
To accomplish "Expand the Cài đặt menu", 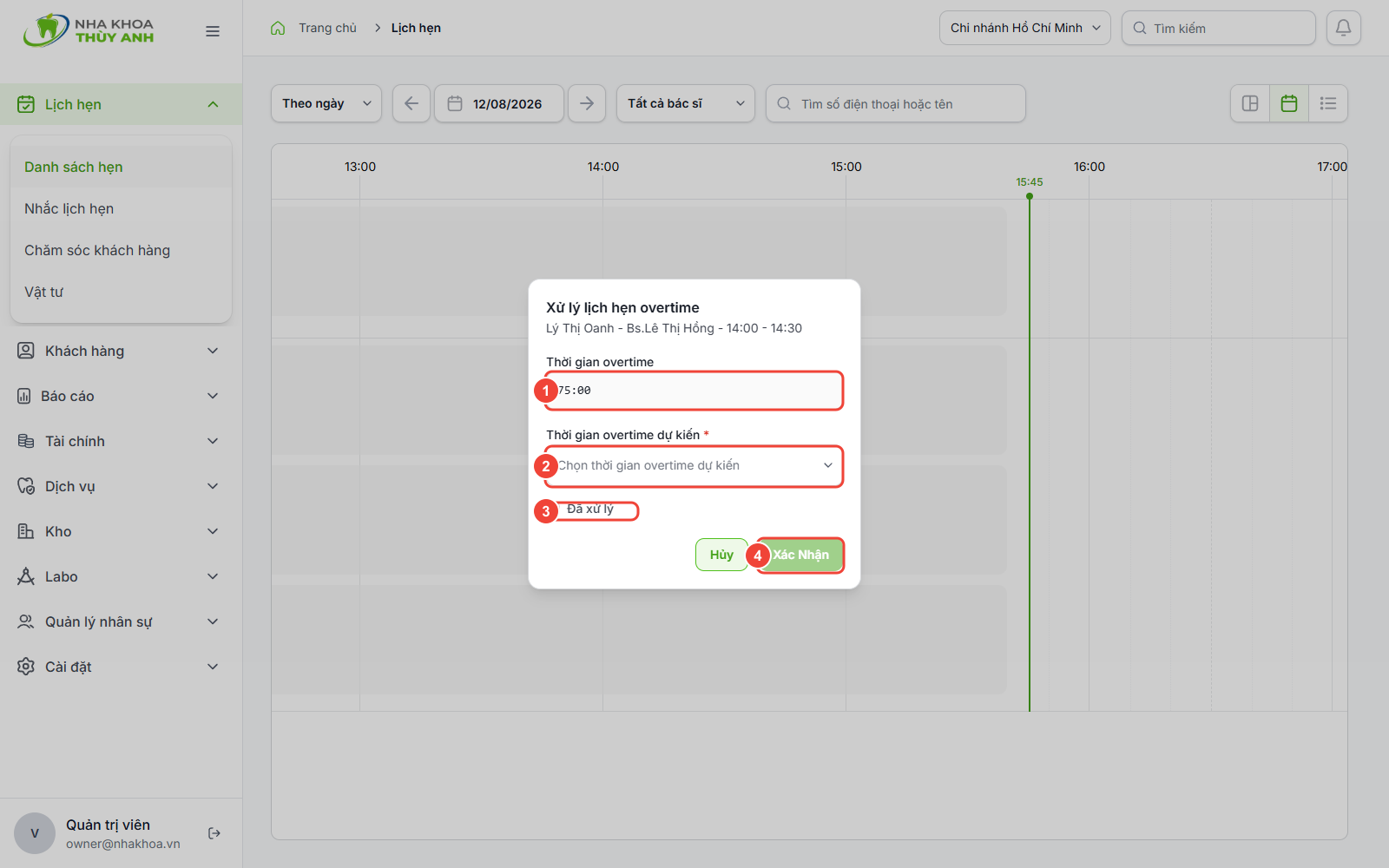I will coord(121,667).
